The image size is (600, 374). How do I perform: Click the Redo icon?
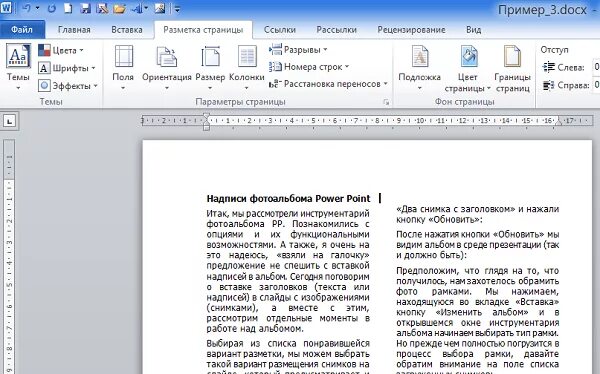click(x=52, y=8)
